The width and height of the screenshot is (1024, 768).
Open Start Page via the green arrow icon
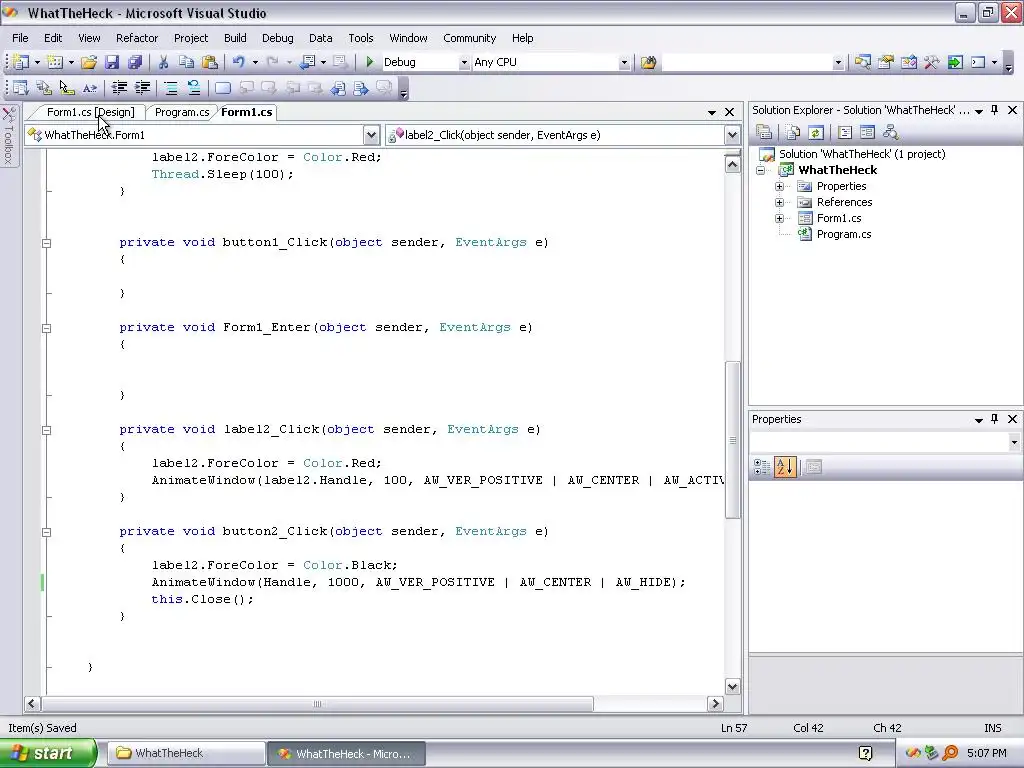click(x=955, y=62)
